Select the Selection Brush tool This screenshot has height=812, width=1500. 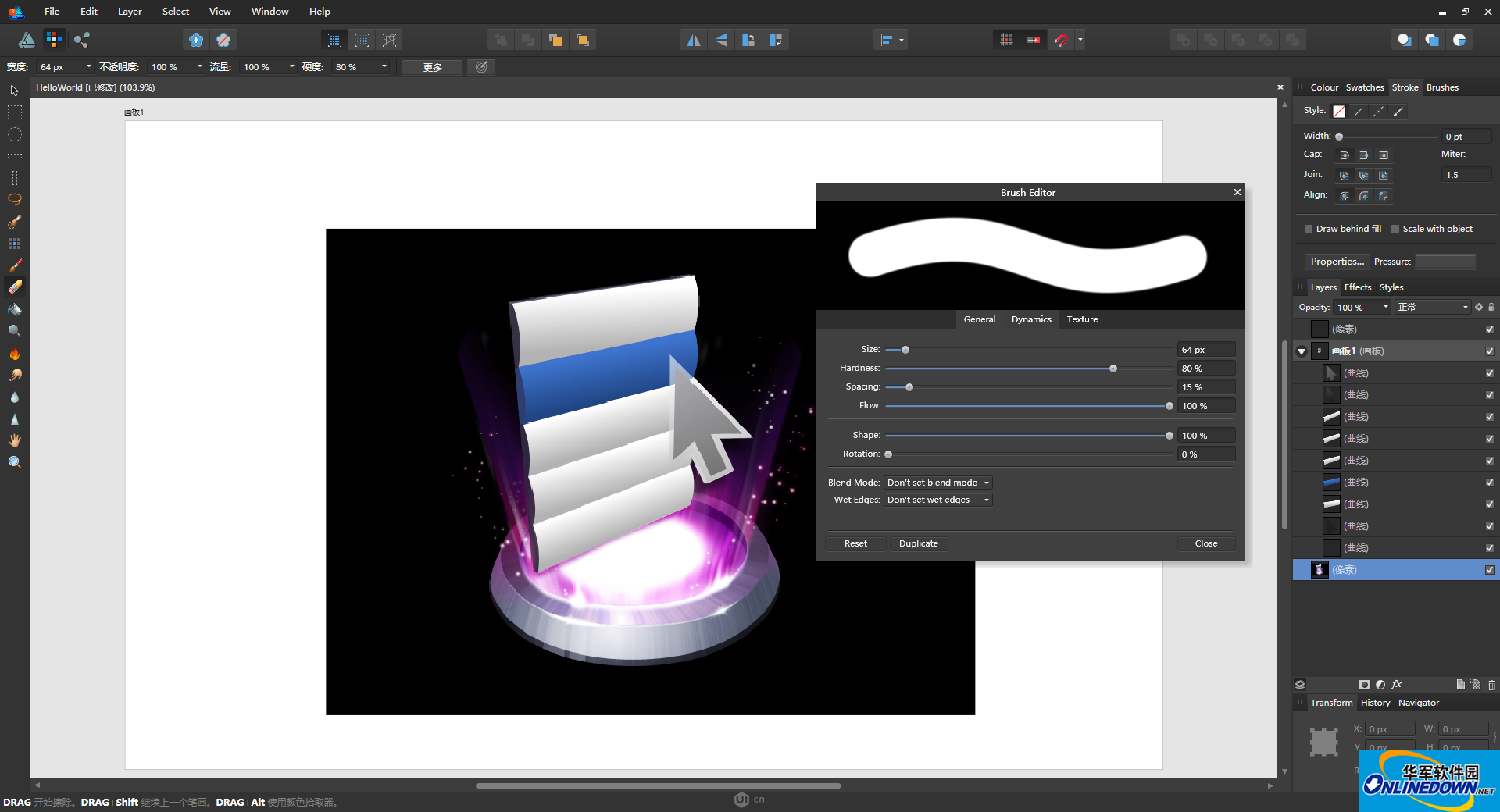[x=14, y=222]
